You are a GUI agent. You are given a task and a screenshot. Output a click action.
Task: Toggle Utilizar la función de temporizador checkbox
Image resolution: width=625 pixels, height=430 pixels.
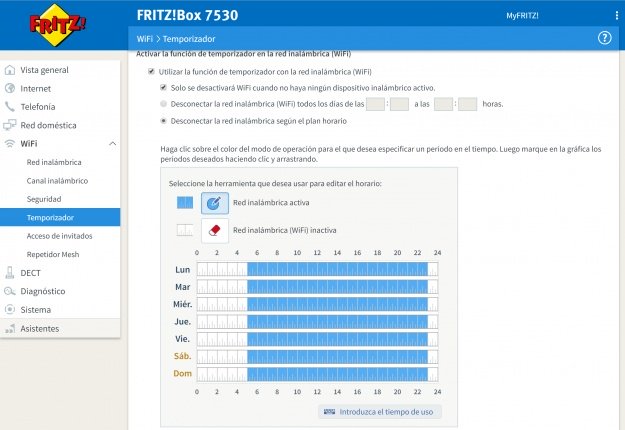pos(151,71)
